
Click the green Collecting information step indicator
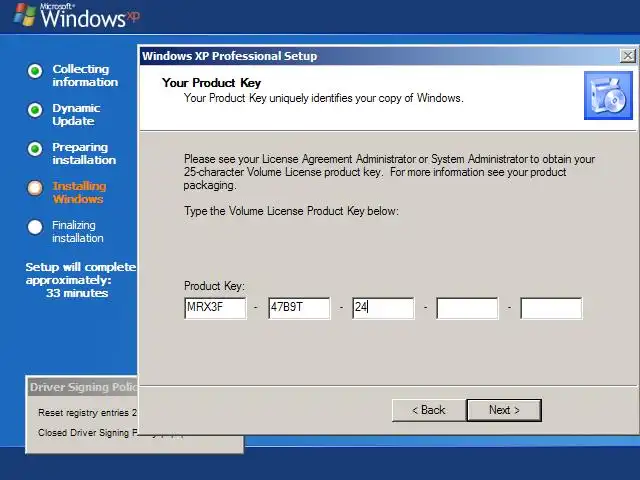[35, 71]
